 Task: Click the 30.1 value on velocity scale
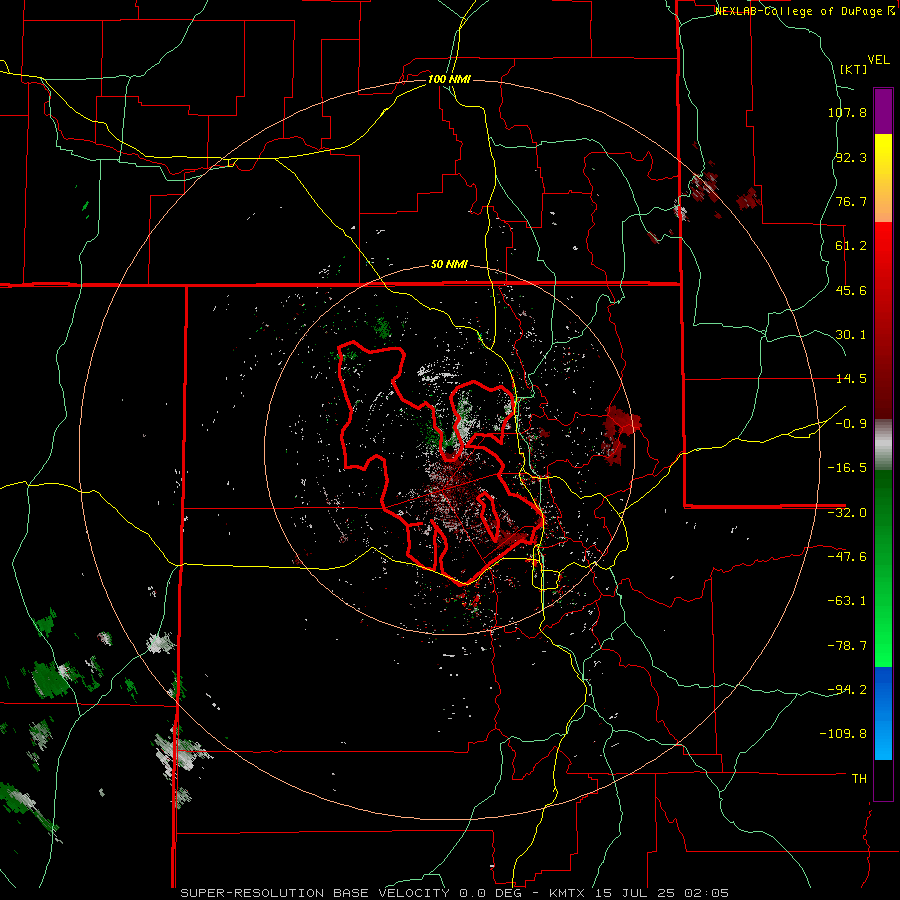[851, 335]
